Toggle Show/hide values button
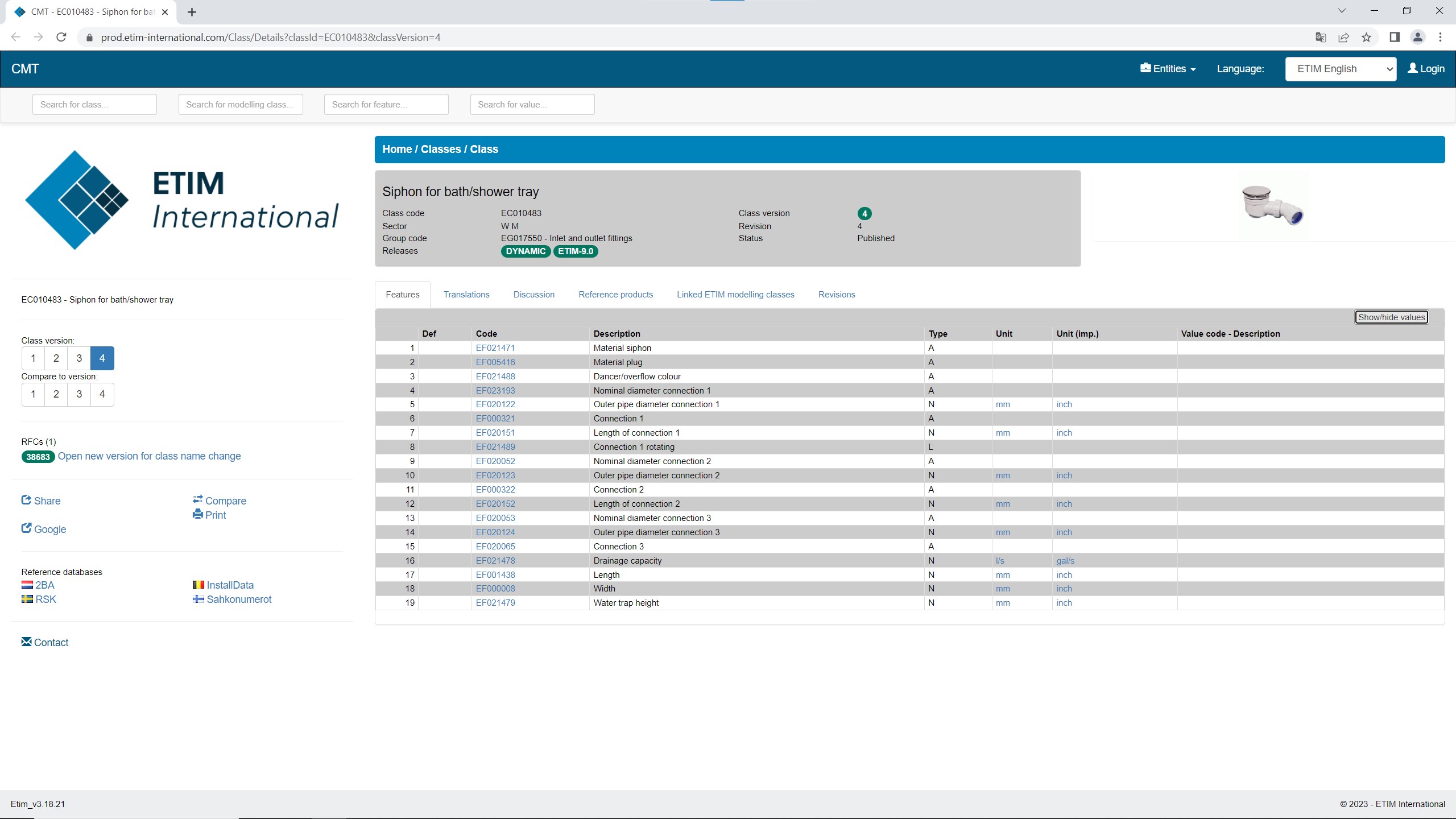This screenshot has width=1456, height=819. 1391,317
